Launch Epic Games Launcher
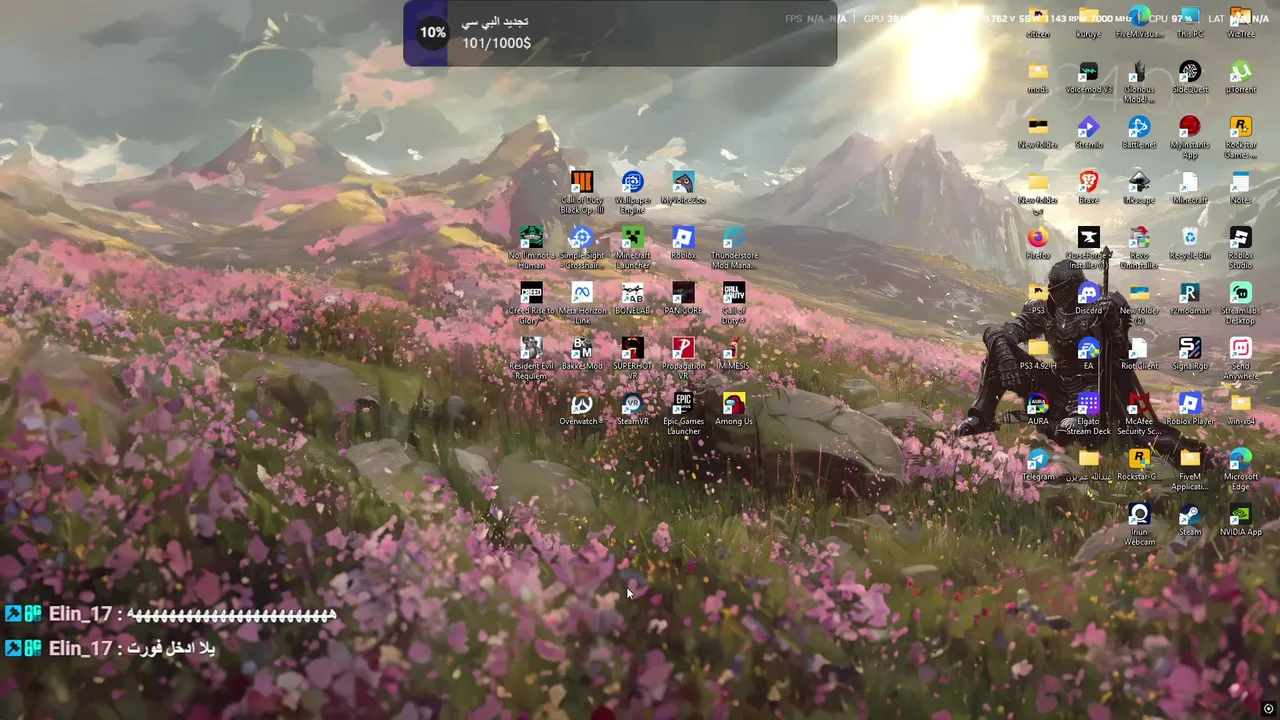Viewport: 1280px width, 720px height. [x=683, y=403]
